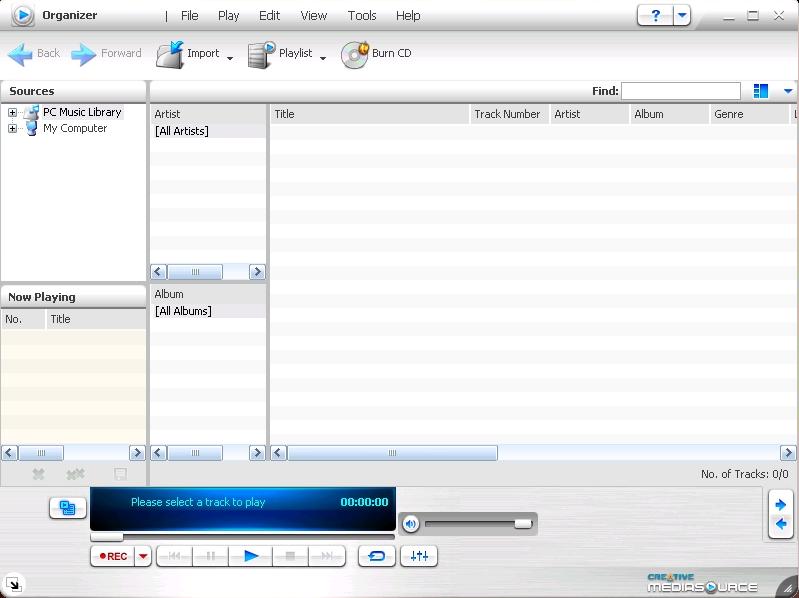Screen dimensions: 799x598
Task: Click the play button
Action: [251, 556]
